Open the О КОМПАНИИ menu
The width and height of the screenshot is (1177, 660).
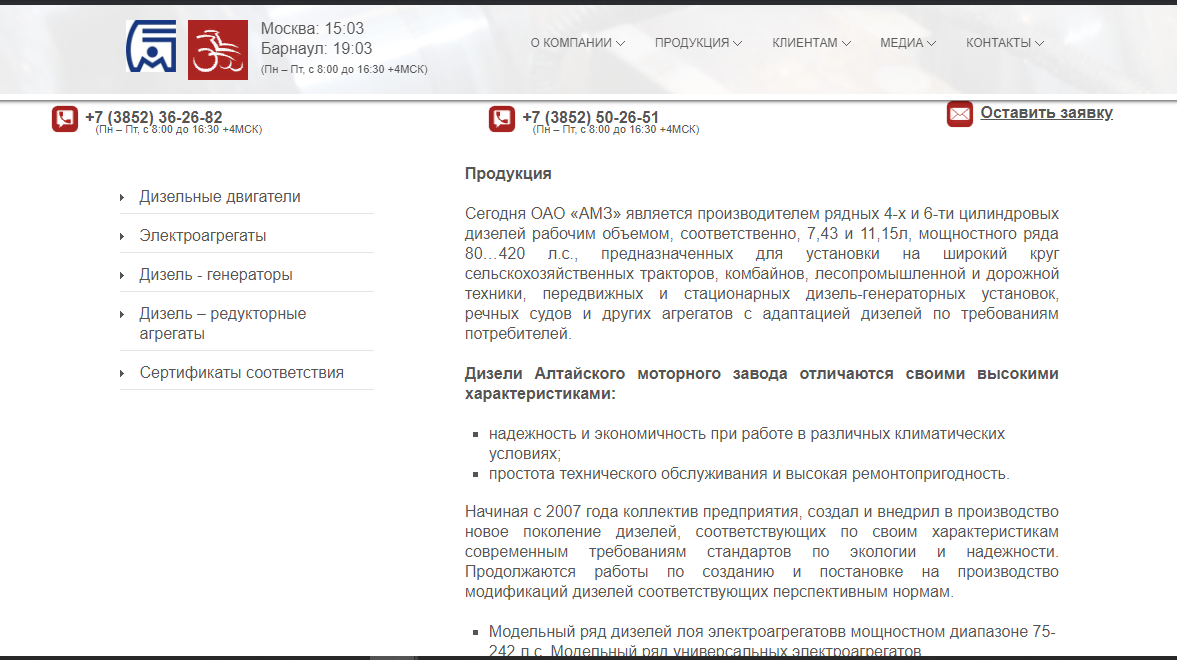coord(578,43)
